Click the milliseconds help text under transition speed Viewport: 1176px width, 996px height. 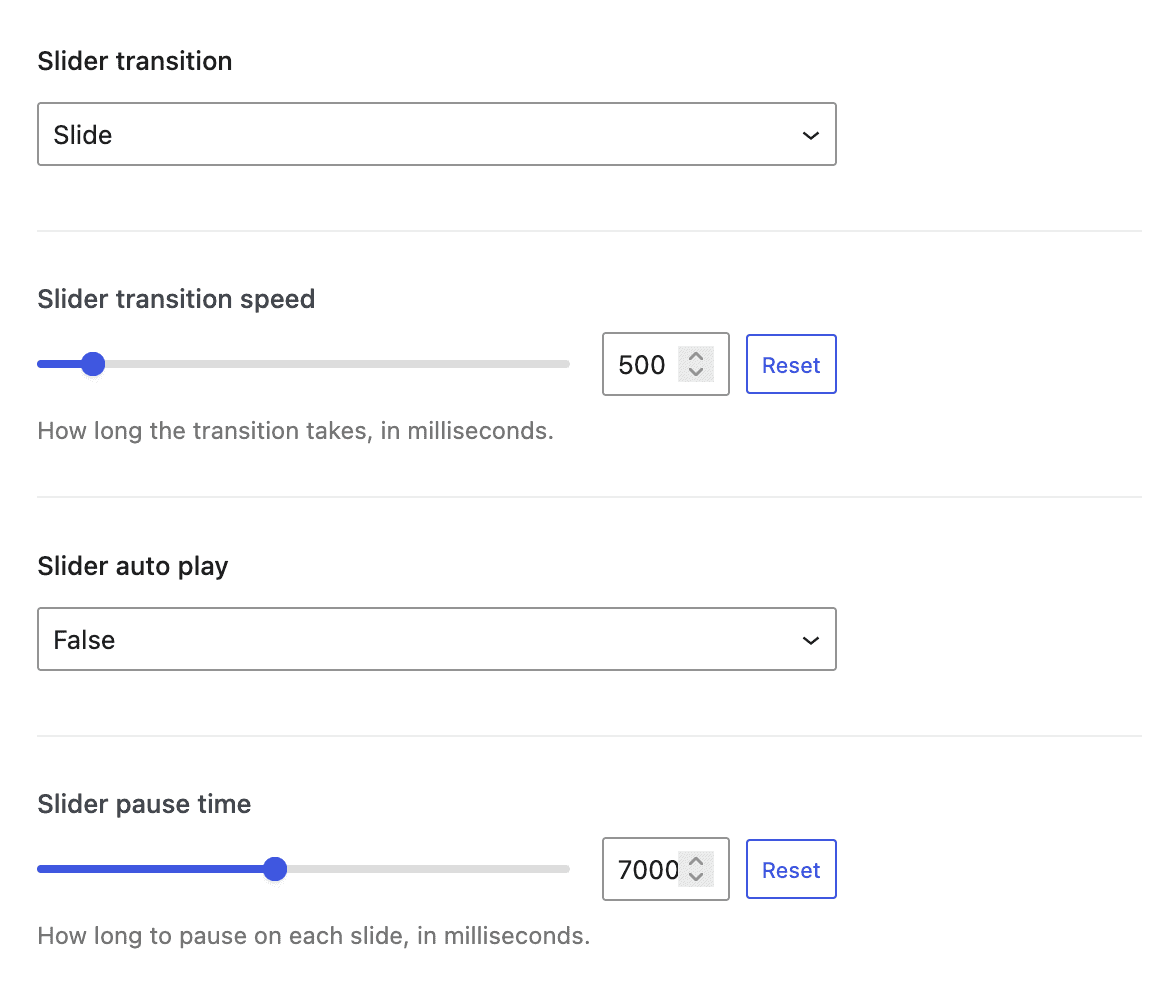point(297,431)
